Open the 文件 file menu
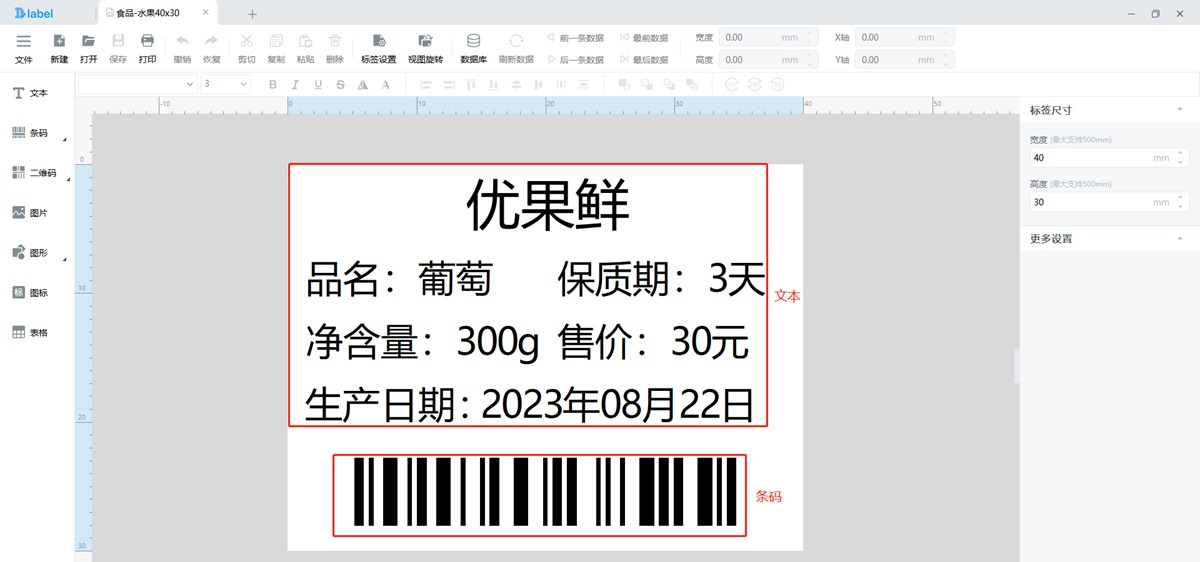Image resolution: width=1200 pixels, height=562 pixels. (x=24, y=47)
